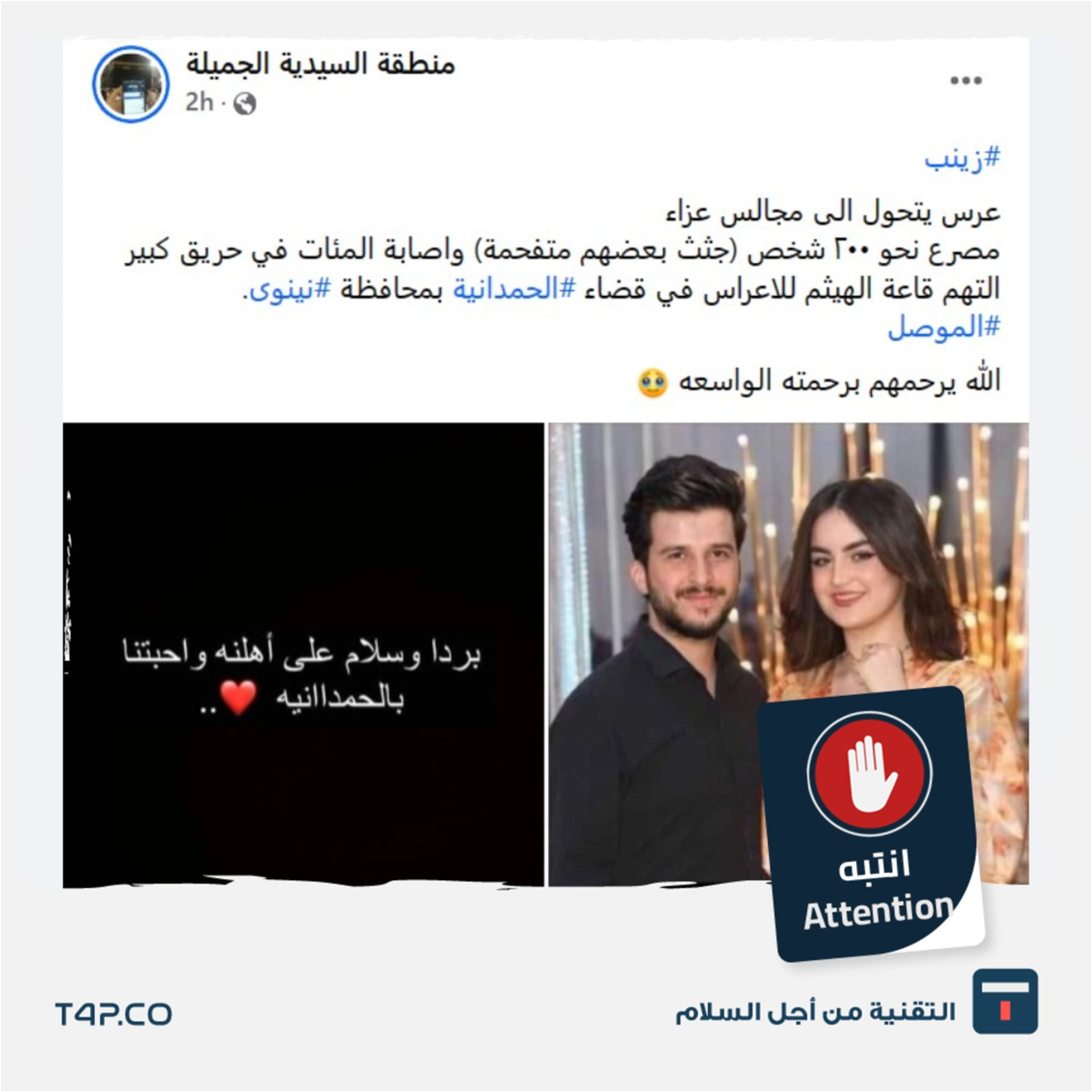This screenshot has height=1092, width=1092.
Task: Open the hashtag #الموصل
Action: [x=944, y=327]
